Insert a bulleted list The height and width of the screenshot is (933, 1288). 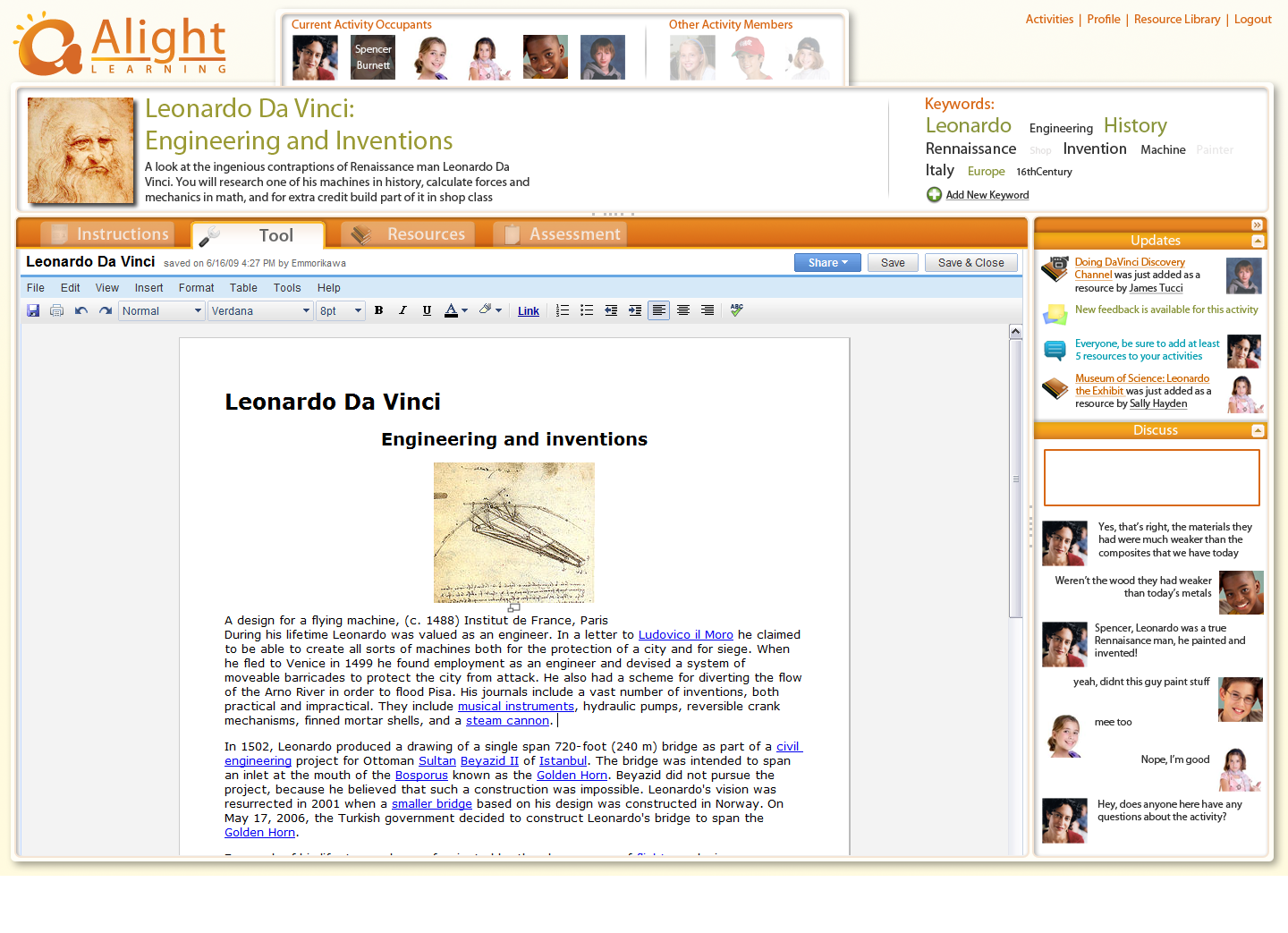tap(587, 310)
